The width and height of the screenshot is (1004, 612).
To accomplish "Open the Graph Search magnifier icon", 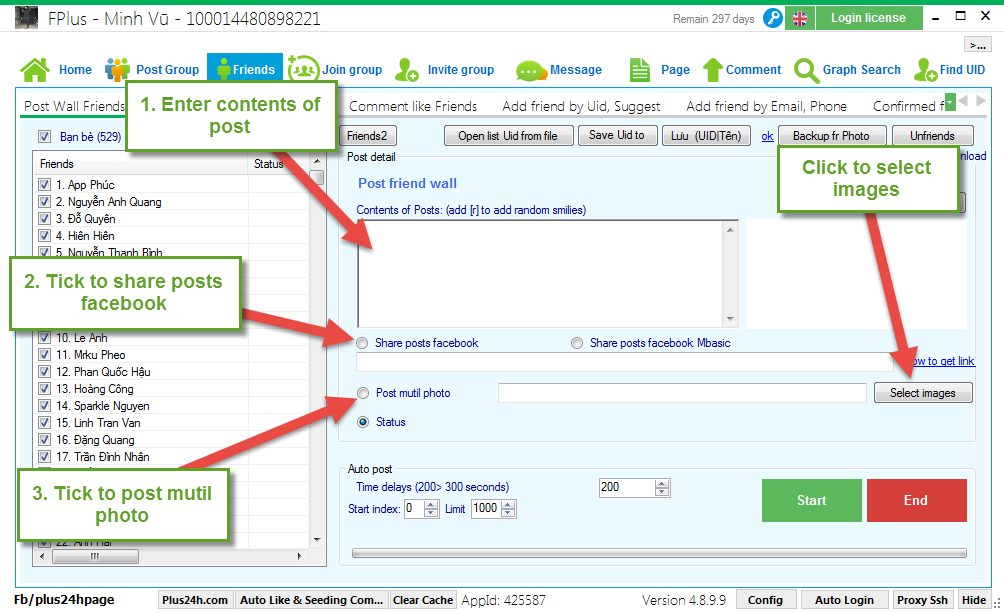I will [806, 70].
